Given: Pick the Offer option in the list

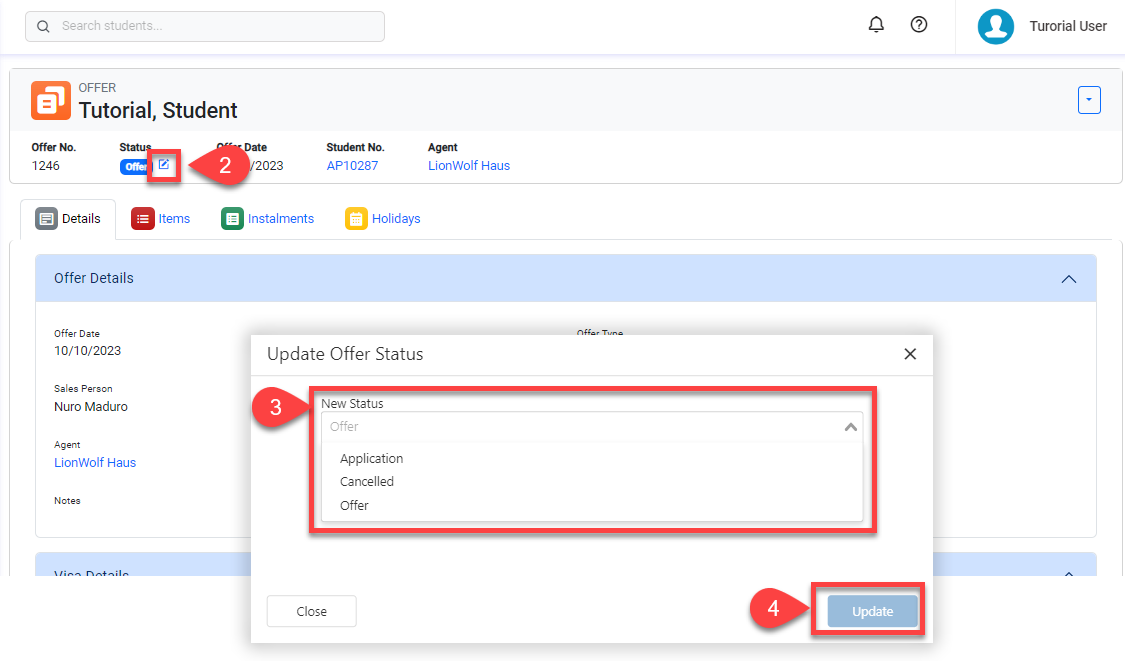Looking at the screenshot, I should (x=355, y=506).
